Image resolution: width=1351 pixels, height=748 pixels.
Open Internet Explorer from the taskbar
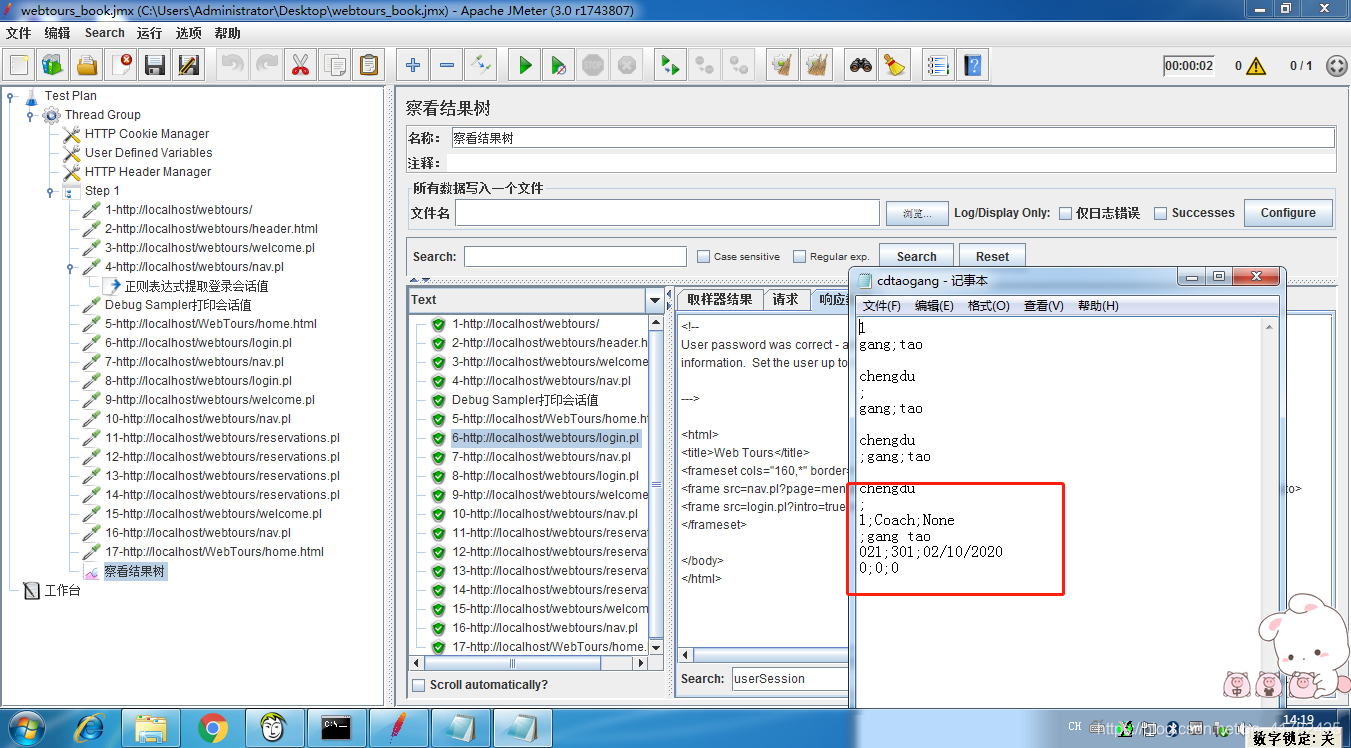[90, 727]
